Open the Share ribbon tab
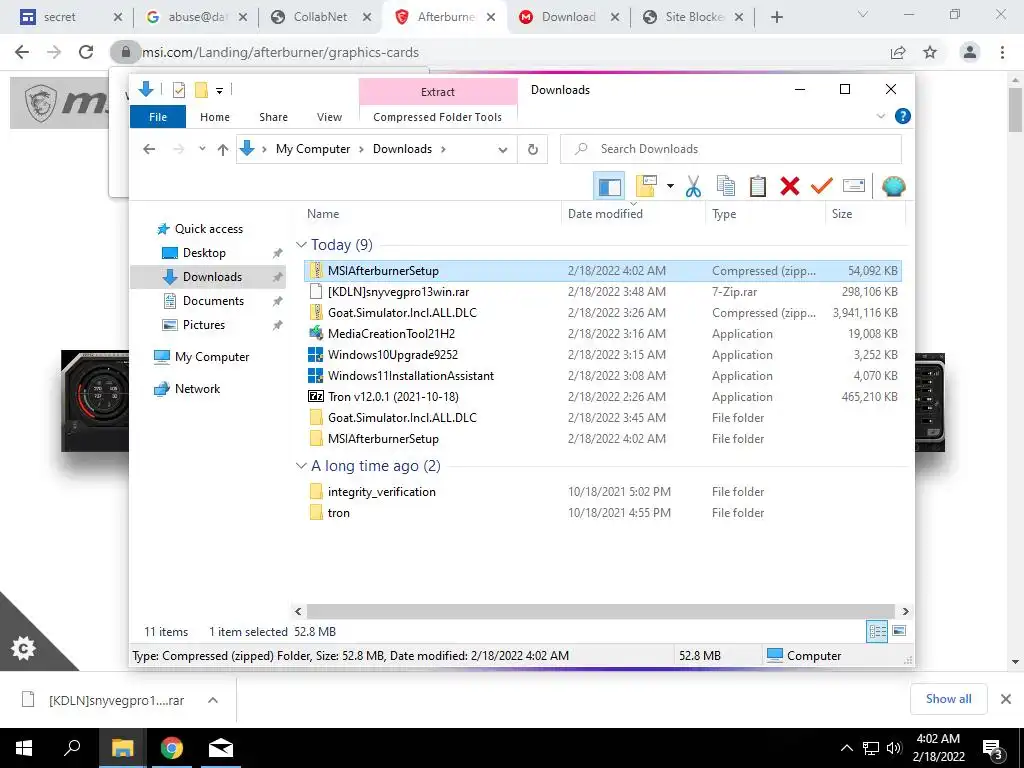This screenshot has height=768, width=1024. pos(273,117)
